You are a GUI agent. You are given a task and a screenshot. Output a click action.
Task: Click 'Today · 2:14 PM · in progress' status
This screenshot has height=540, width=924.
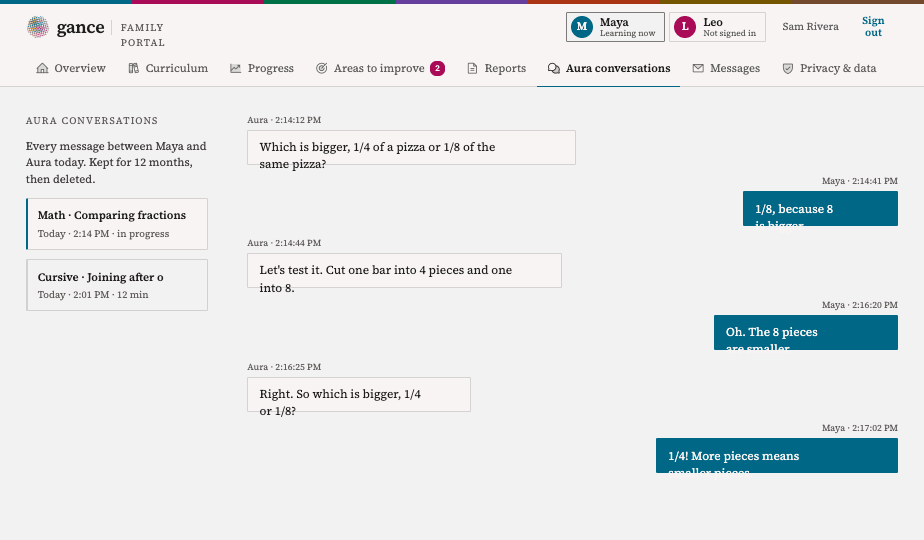(x=103, y=234)
